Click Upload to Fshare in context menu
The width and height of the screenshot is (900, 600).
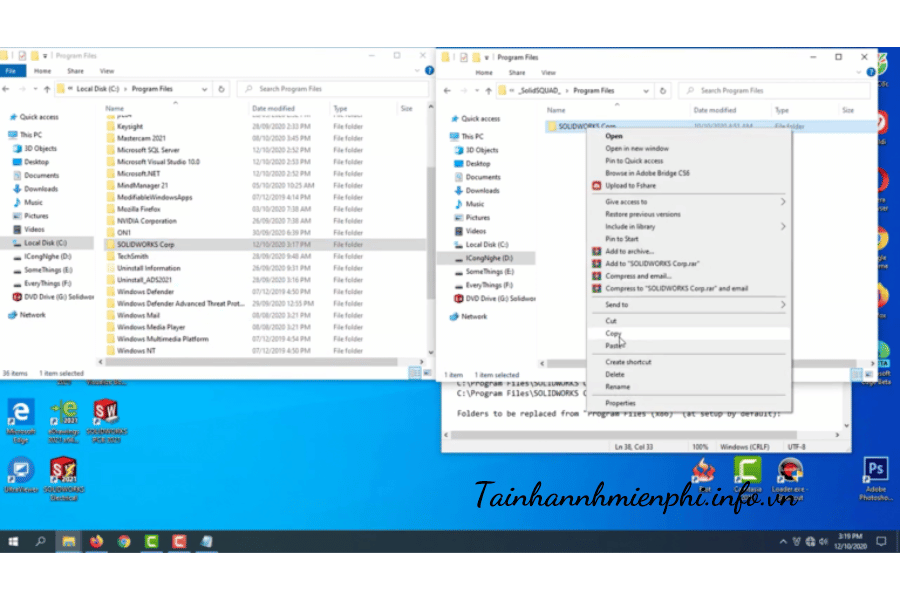(x=633, y=185)
